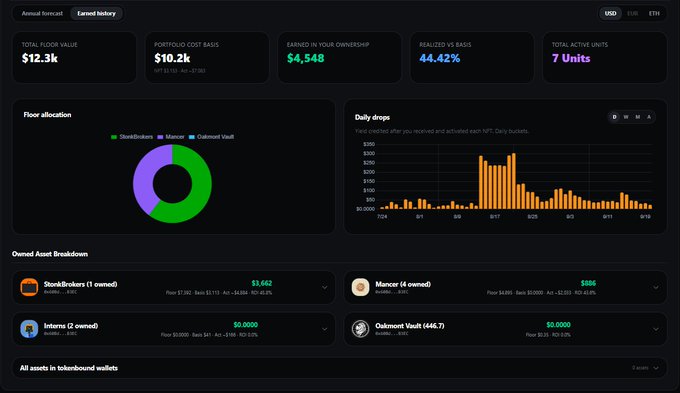Viewport: 680px width, 393px height.
Task: Select the M monthly bucket toggle
Action: click(x=638, y=117)
